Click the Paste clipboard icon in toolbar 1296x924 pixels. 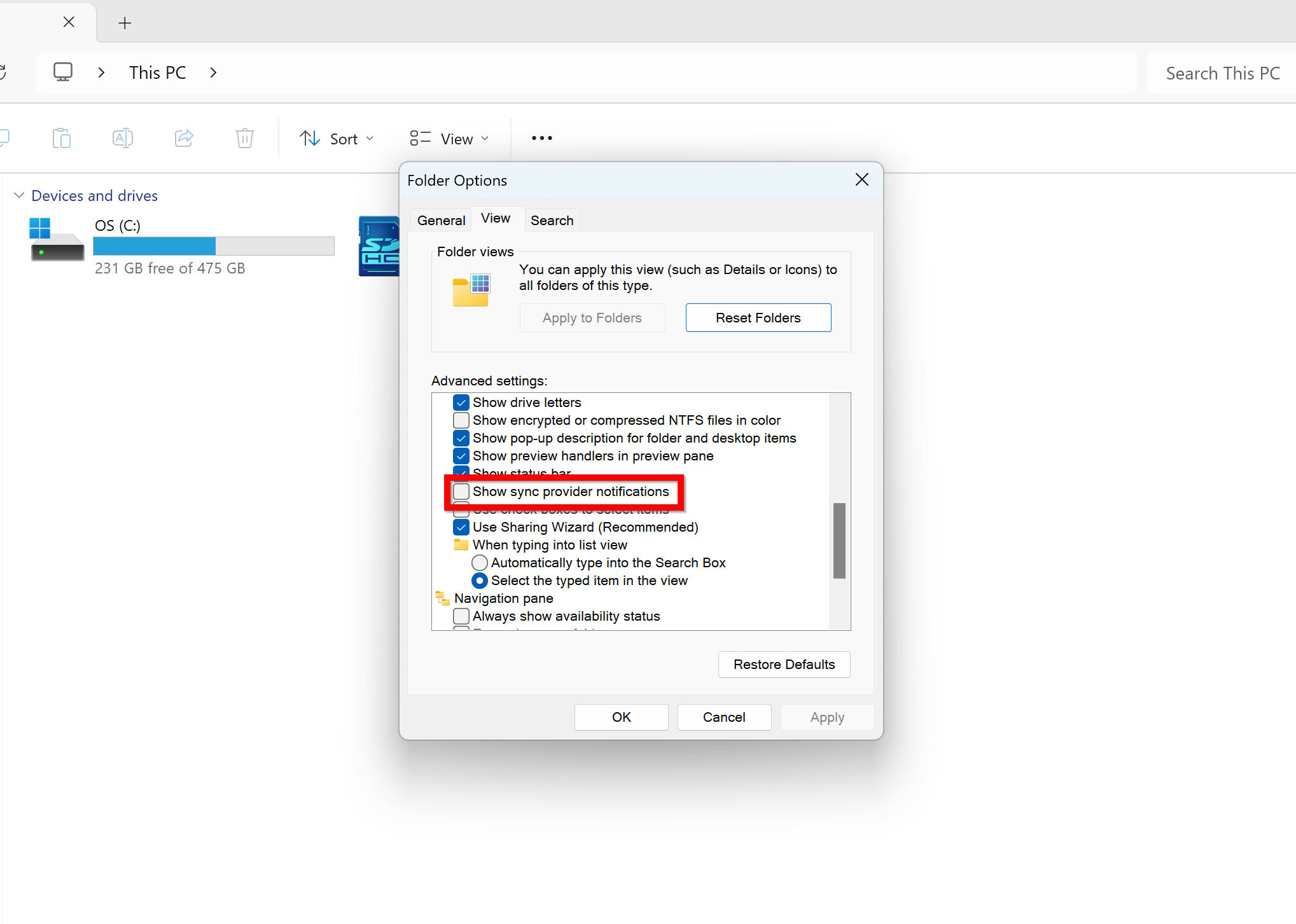click(x=62, y=138)
